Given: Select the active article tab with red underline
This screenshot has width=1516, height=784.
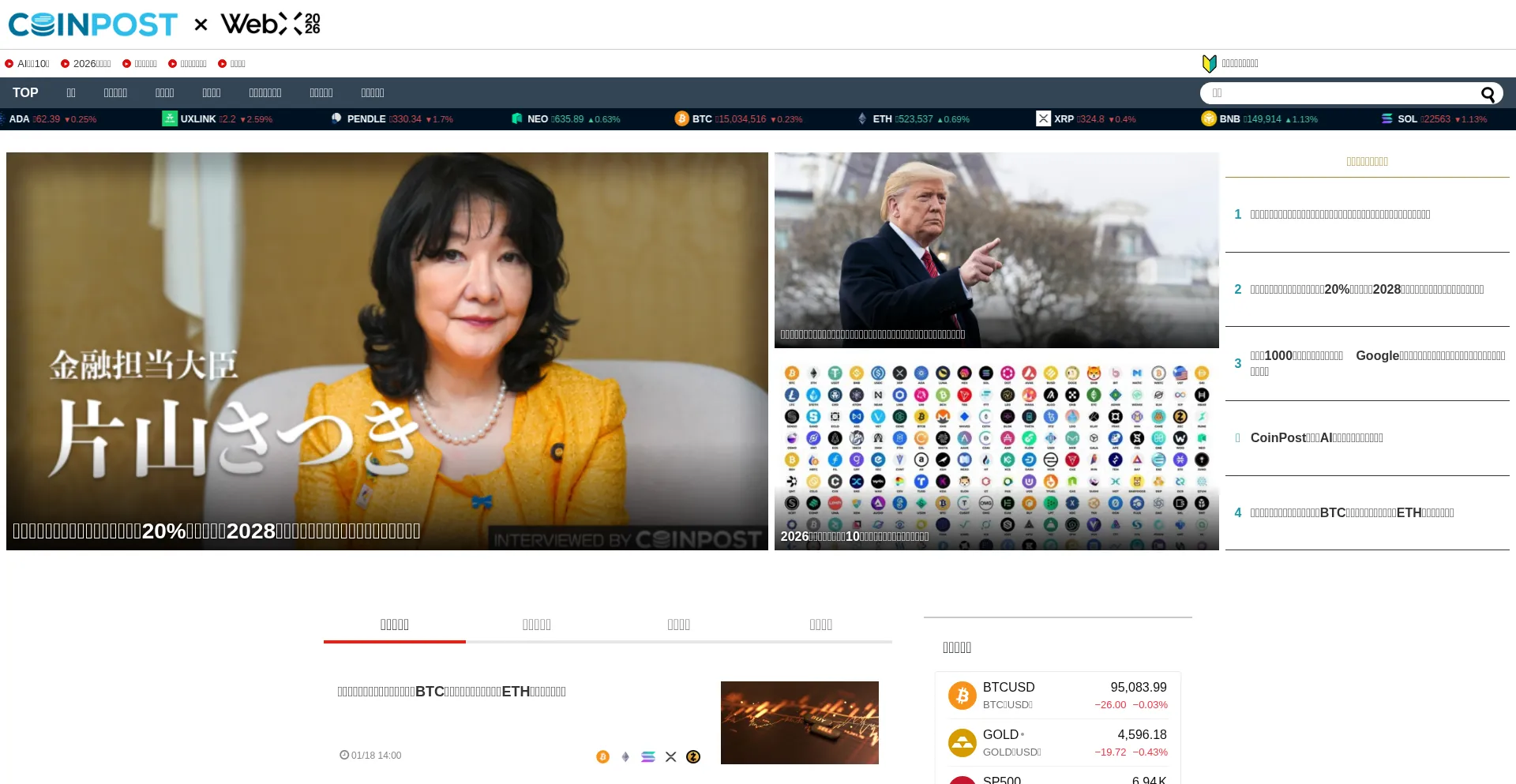Looking at the screenshot, I should click(x=395, y=625).
